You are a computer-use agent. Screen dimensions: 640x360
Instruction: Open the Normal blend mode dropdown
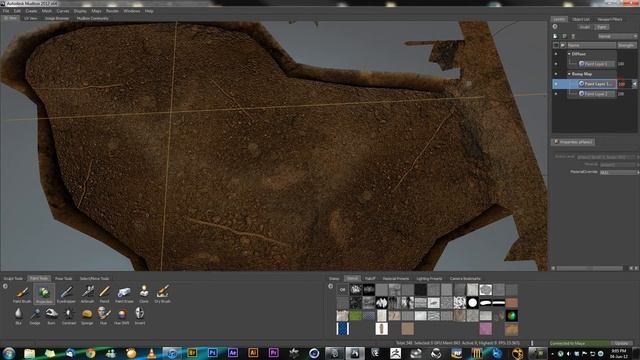pyautogui.click(x=617, y=36)
